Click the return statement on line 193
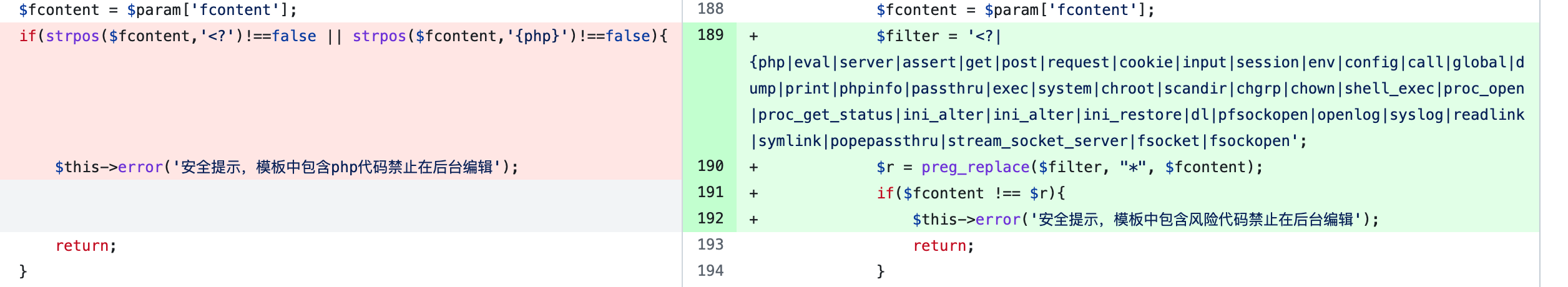This screenshot has width=1568, height=287. 943,246
